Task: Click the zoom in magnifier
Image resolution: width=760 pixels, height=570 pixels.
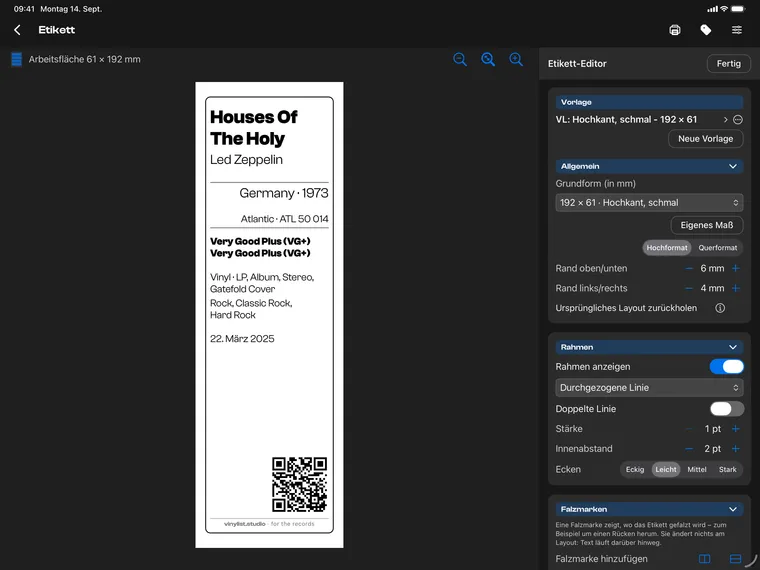Action: [516, 60]
